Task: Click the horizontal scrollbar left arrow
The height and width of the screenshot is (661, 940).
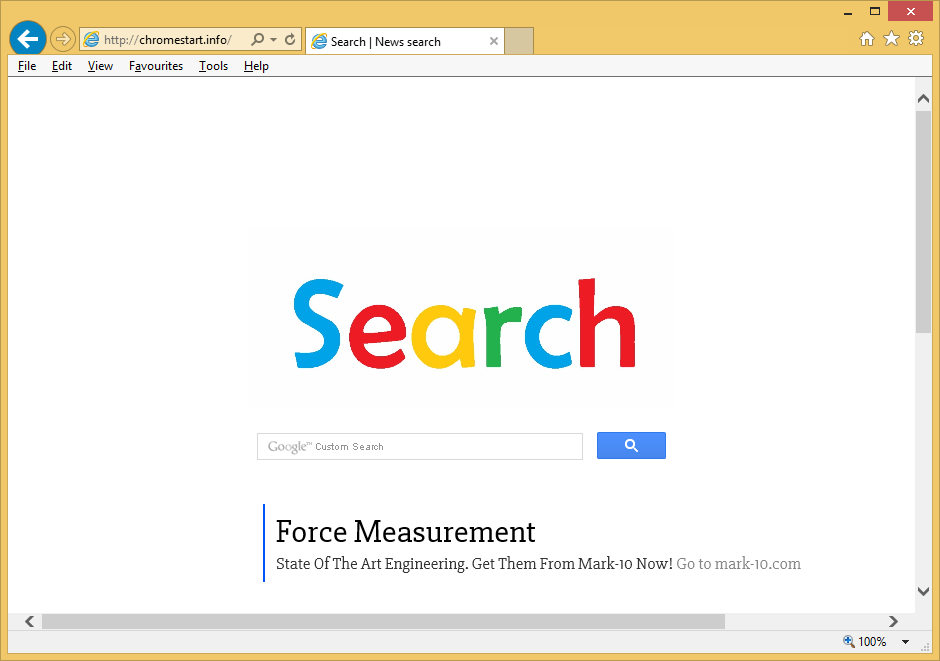Action: pos(29,621)
